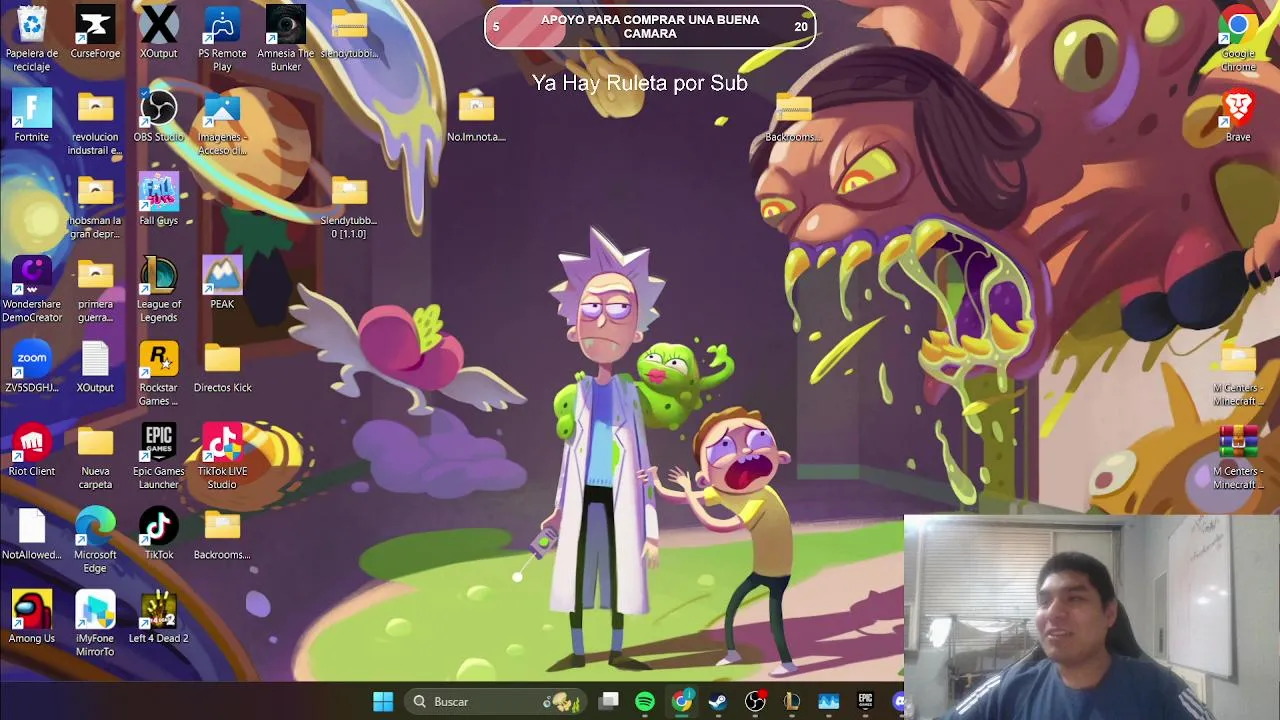1280x720 pixels.
Task: Launch TikTok LIVE Studio shortcut
Action: [x=222, y=458]
